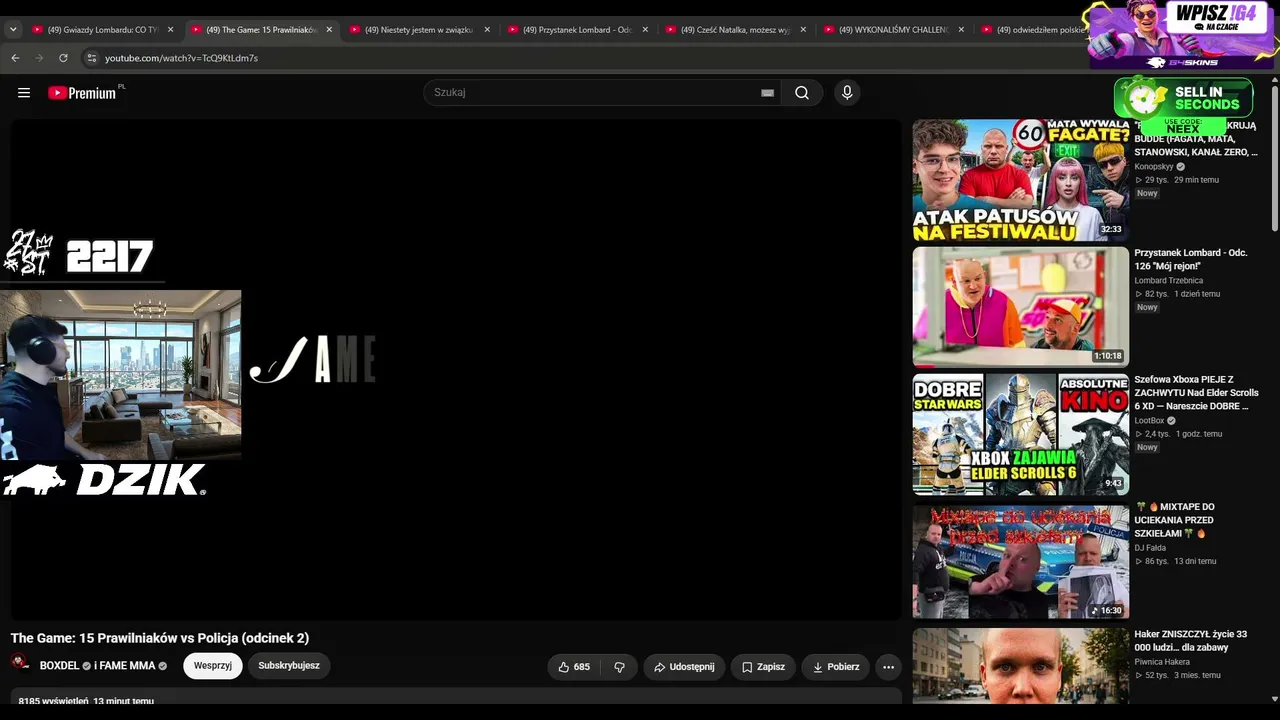The width and height of the screenshot is (1280, 720).
Task: Open Atak Patusów na Festiwalu thumbnail
Action: pyautogui.click(x=1020, y=181)
